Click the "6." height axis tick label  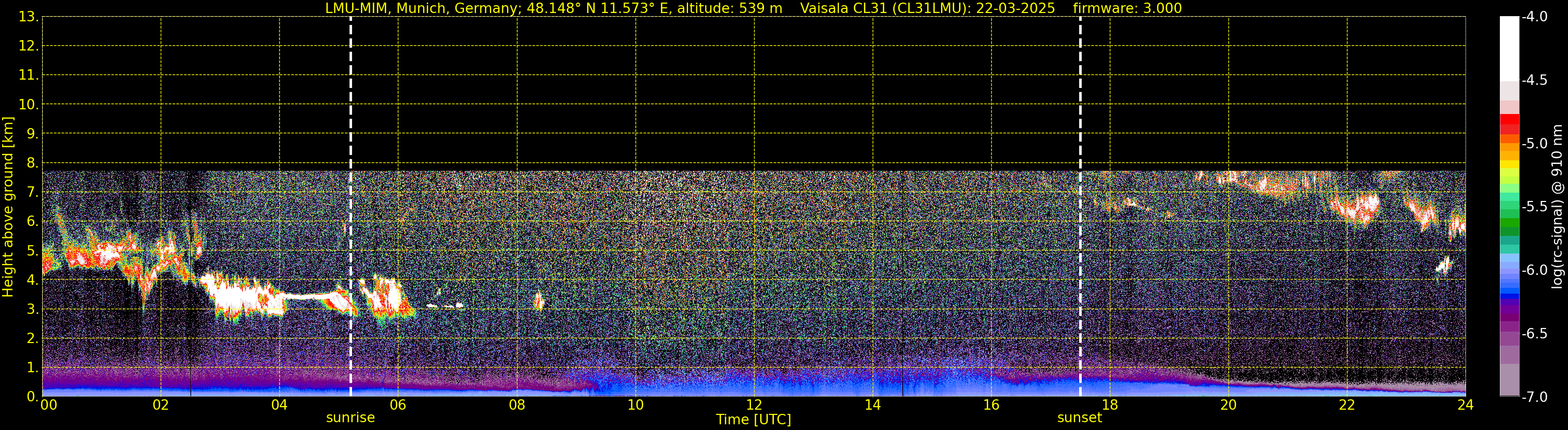click(x=32, y=222)
